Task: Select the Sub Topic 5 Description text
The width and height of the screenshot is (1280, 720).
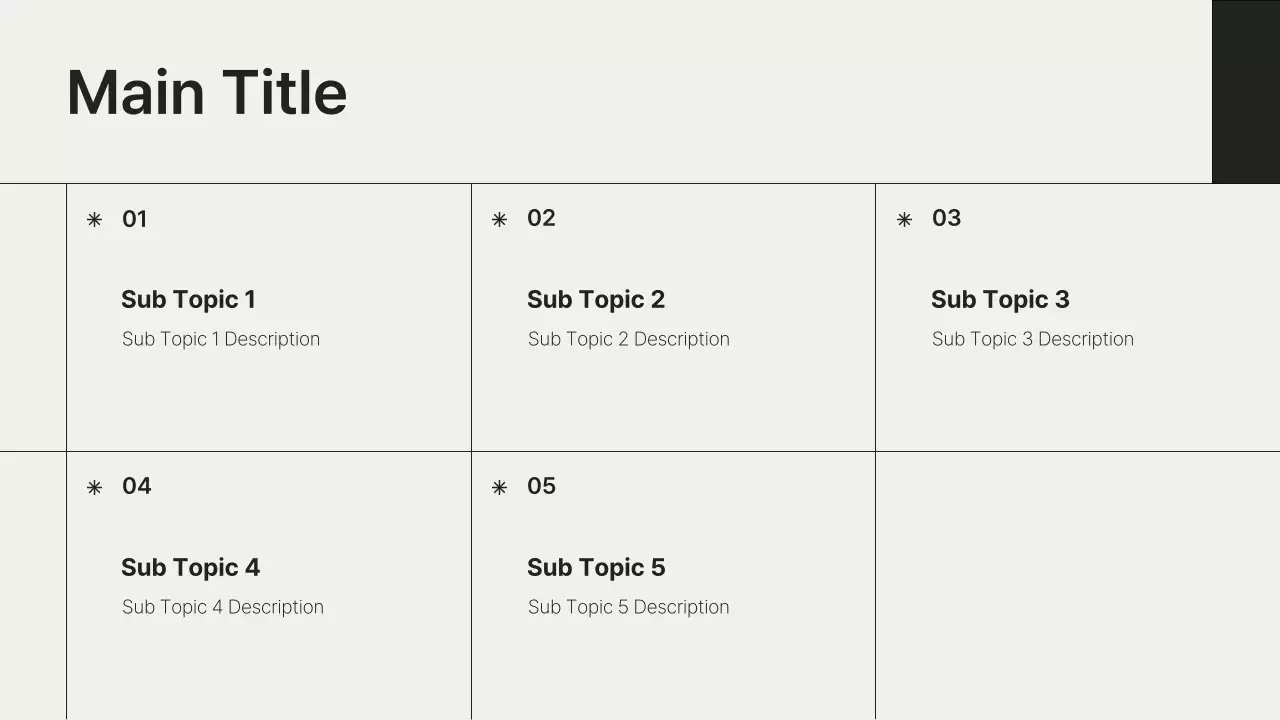Action: (x=629, y=607)
